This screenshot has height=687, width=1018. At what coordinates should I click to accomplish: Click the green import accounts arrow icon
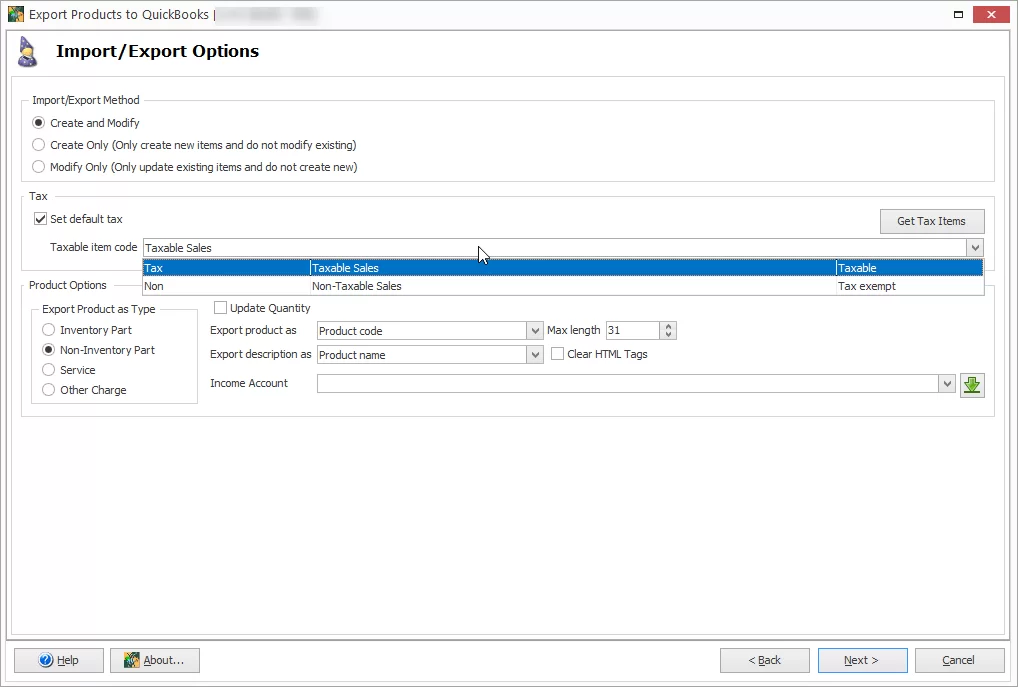971,384
